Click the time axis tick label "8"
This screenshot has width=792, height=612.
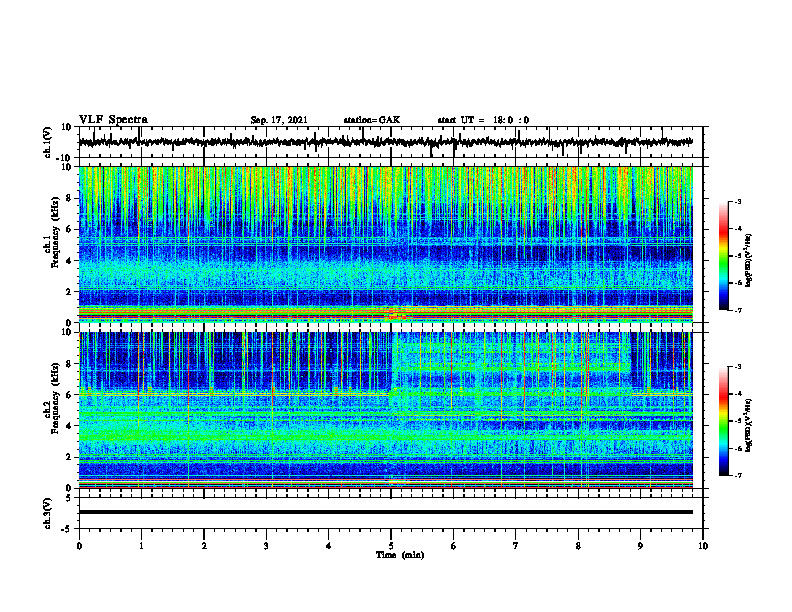coord(578,546)
